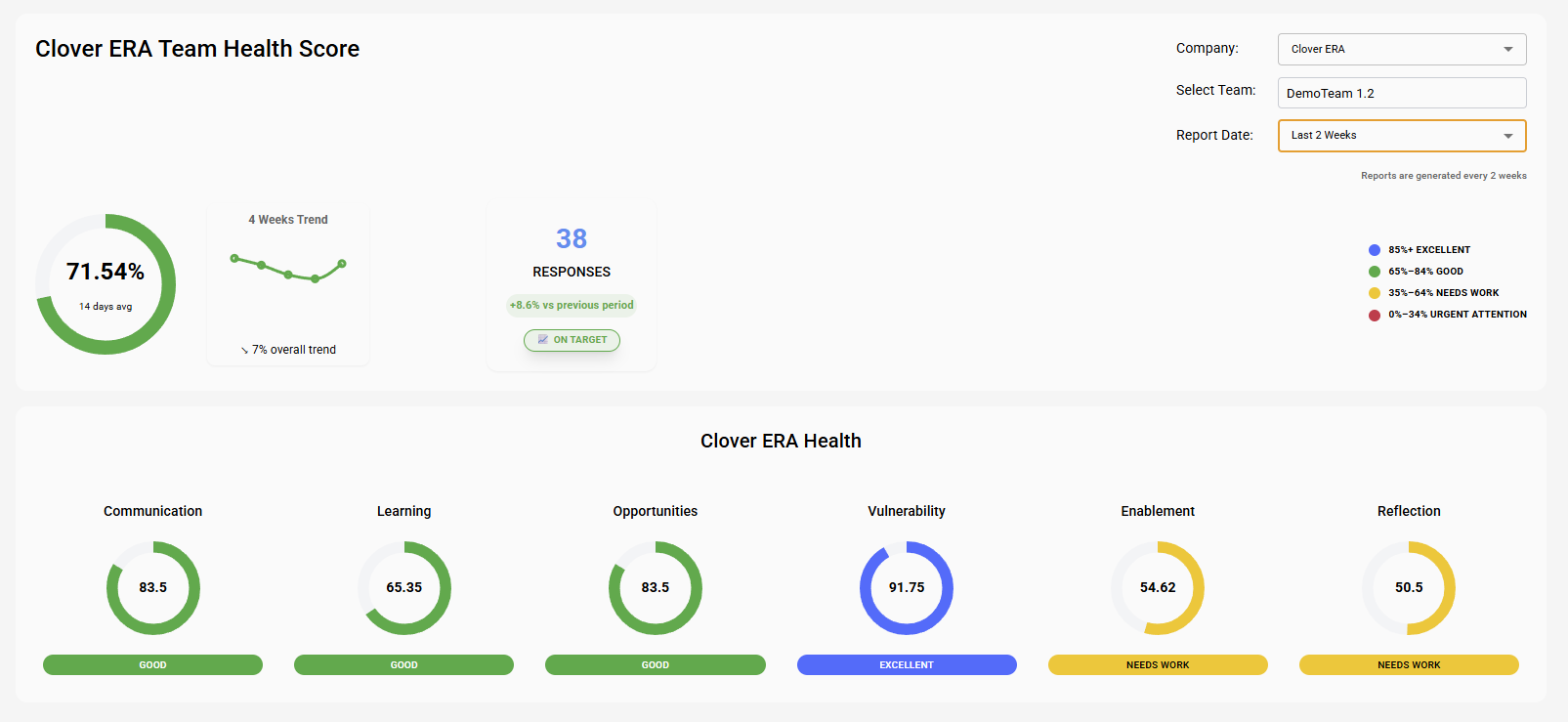Click the GOOD bar under Learning
The width and height of the screenshot is (1568, 722).
click(404, 665)
